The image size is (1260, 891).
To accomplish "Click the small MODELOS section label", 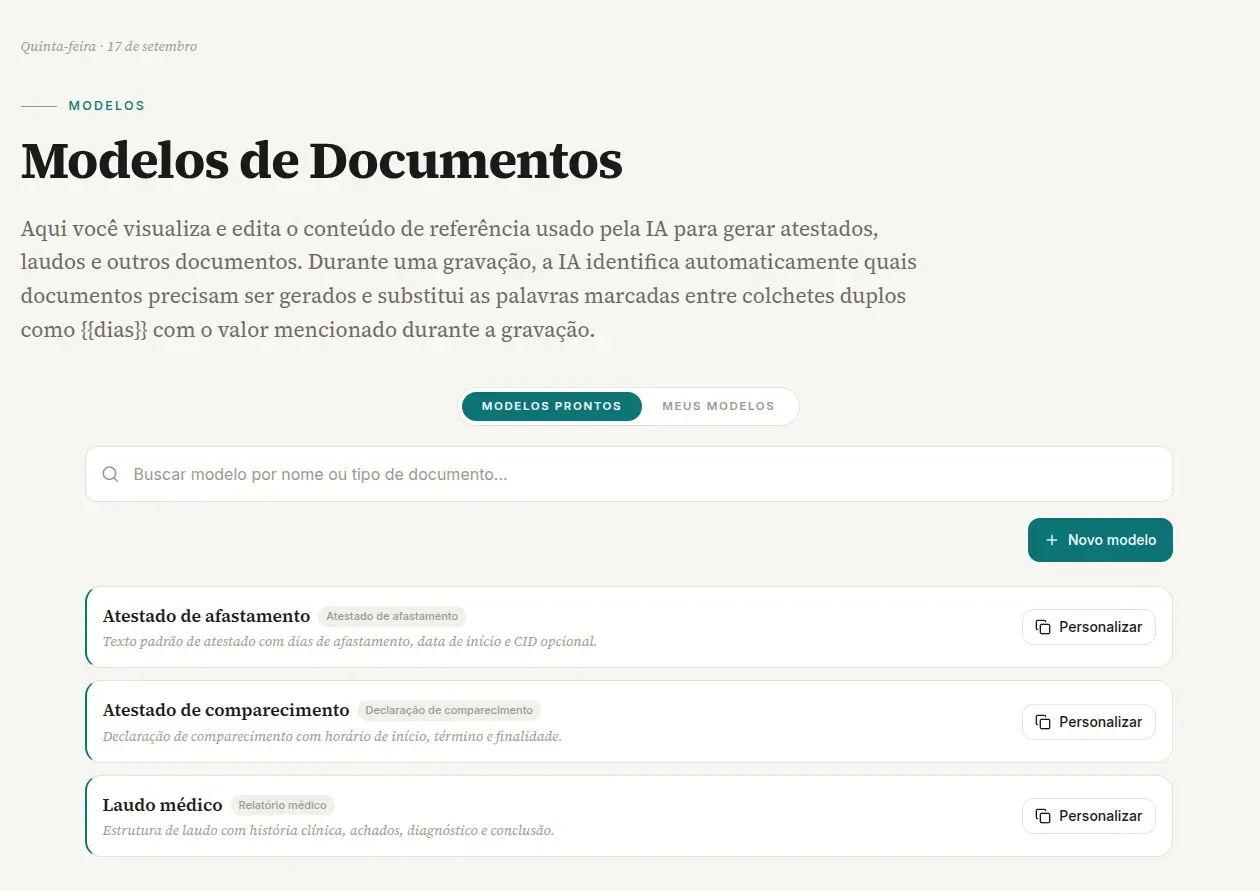I will pos(107,106).
